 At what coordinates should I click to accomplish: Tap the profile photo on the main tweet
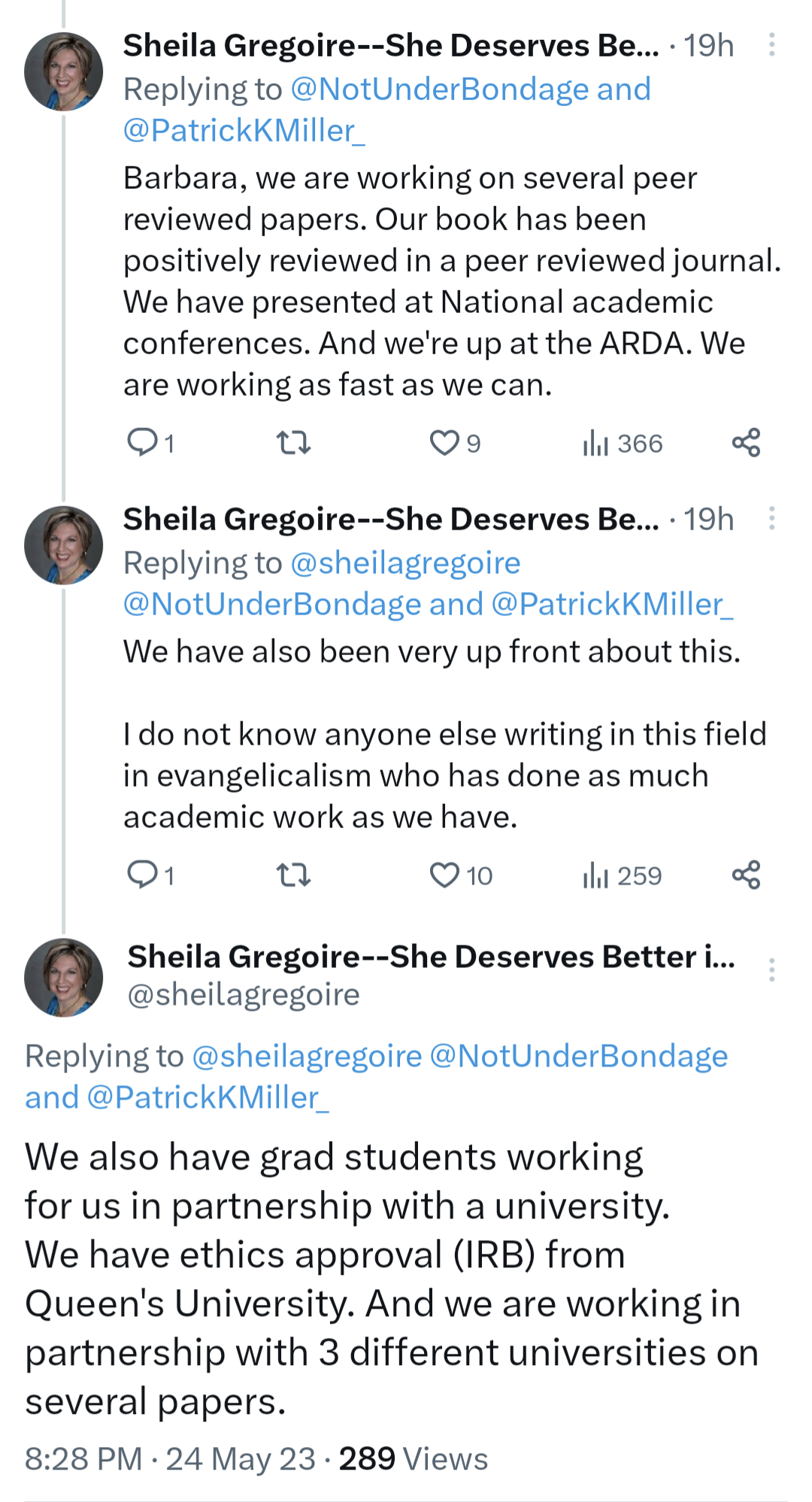(x=64, y=977)
